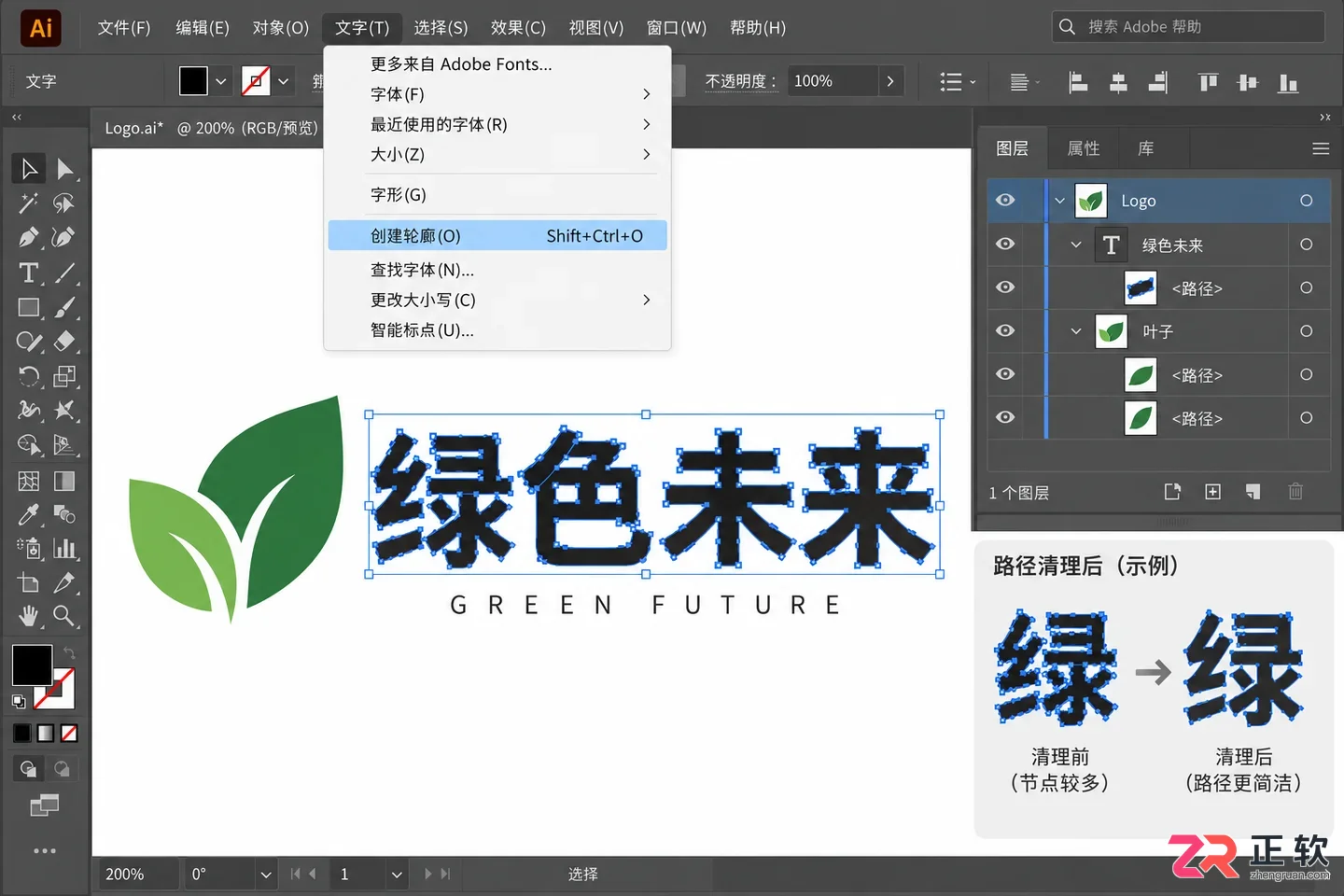The height and width of the screenshot is (896, 1344).
Task: Choose the Line Segment tool
Action: (x=64, y=273)
